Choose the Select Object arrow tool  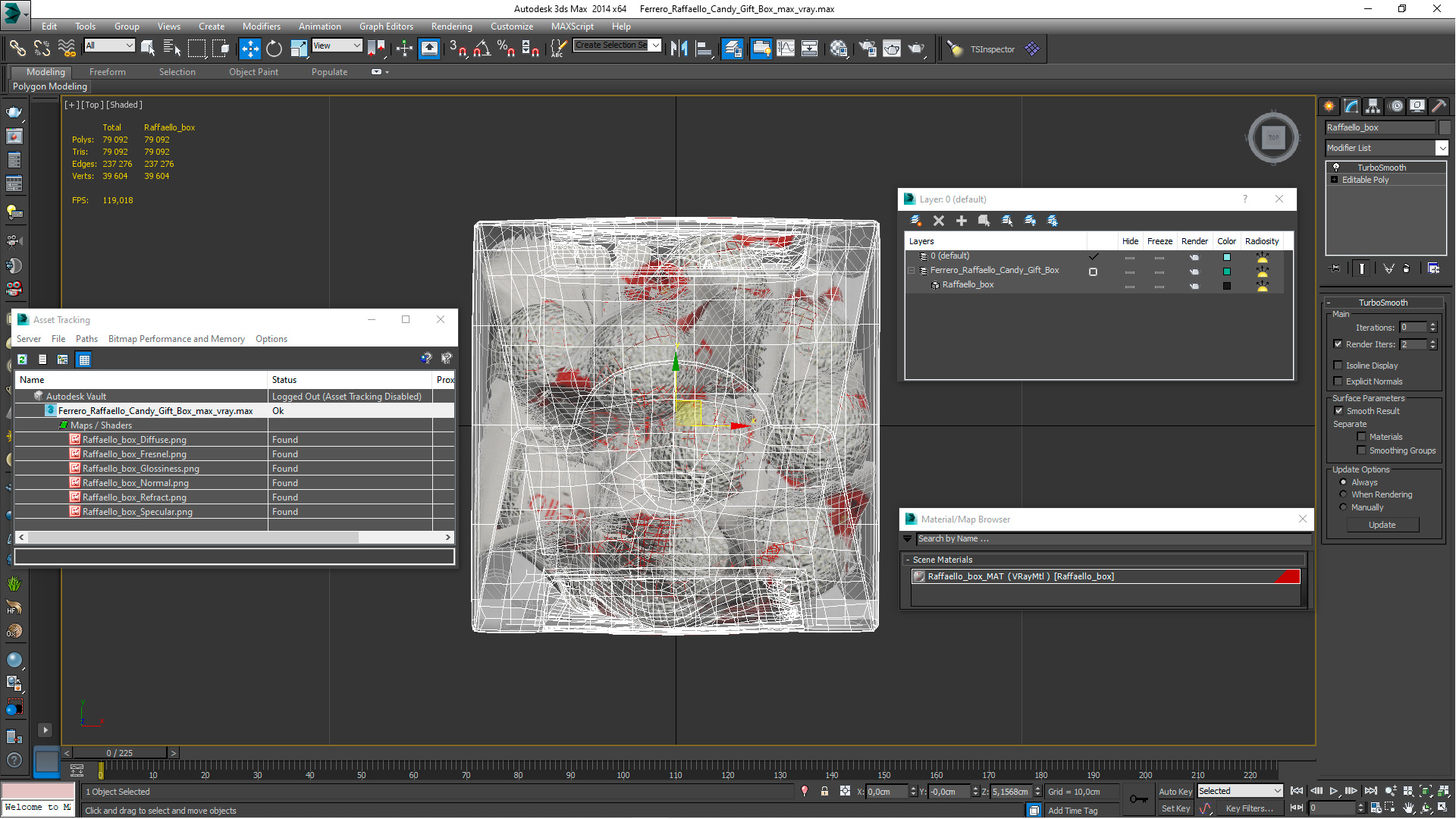point(148,49)
